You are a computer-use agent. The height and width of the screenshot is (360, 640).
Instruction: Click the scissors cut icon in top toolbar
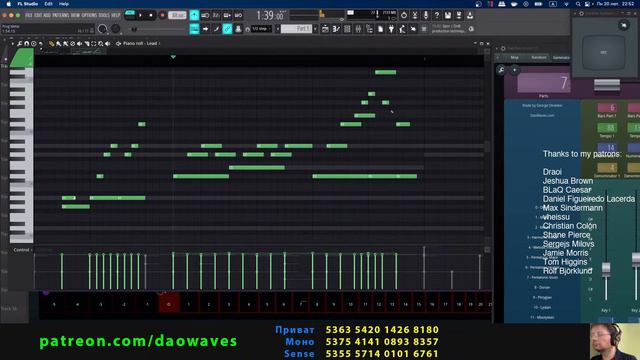(x=415, y=15)
